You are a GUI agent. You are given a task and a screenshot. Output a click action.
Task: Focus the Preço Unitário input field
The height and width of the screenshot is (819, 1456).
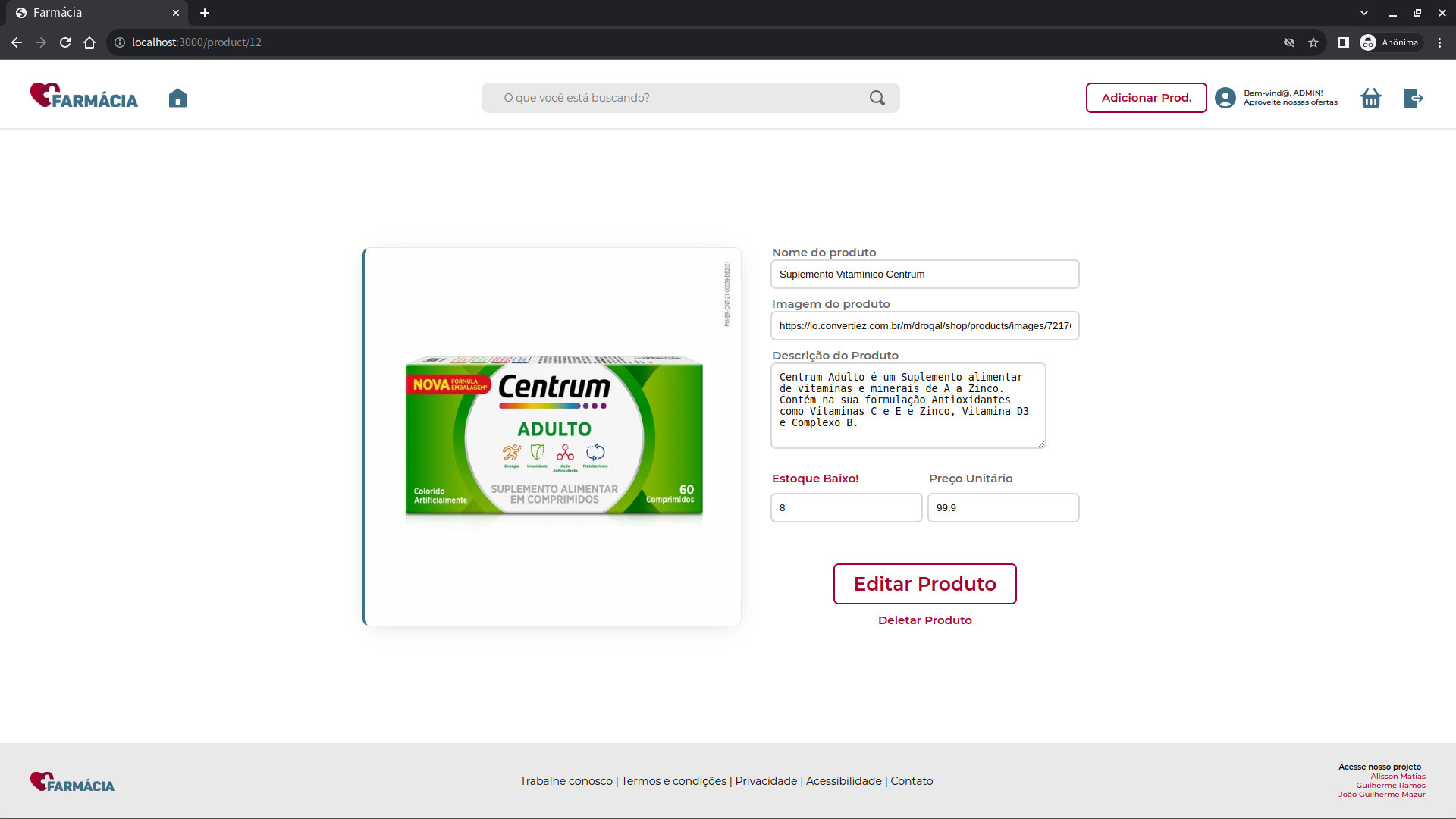pos(1003,508)
